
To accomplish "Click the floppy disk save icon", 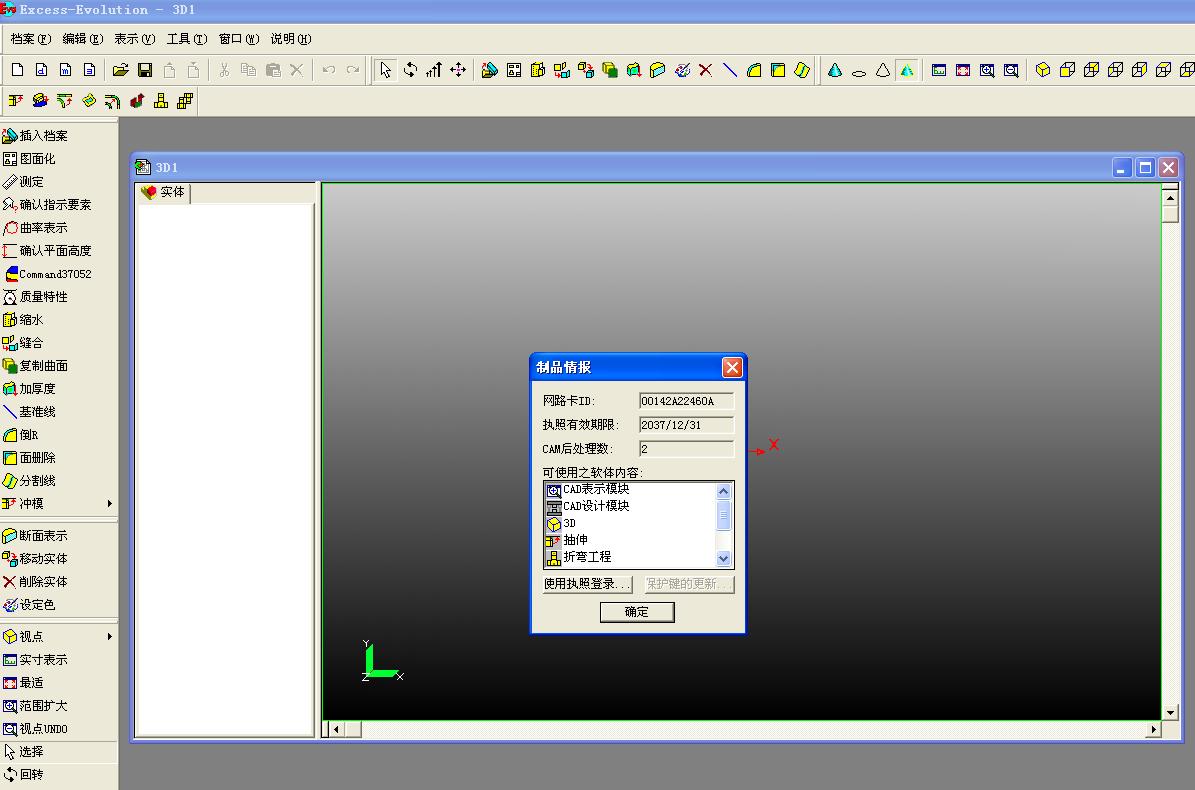I will coord(145,70).
